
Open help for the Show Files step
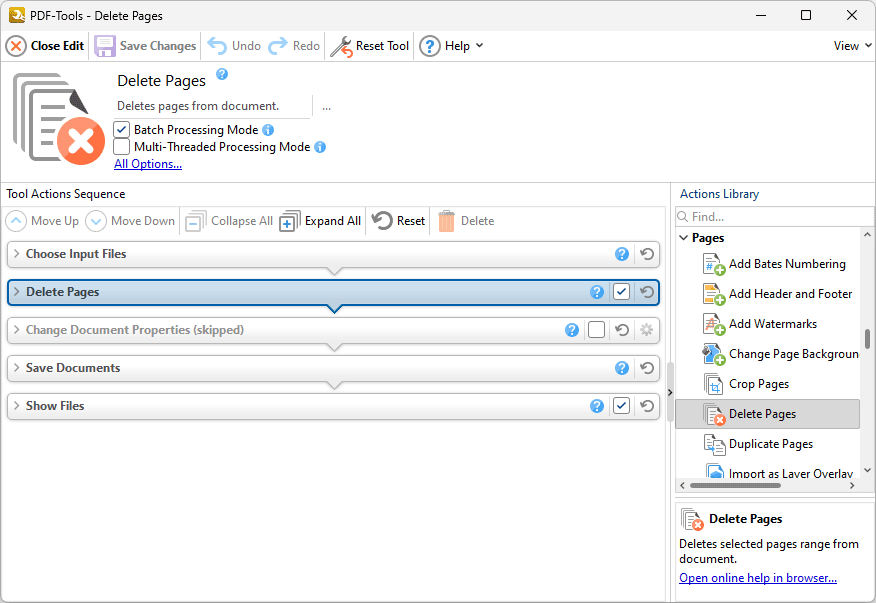[x=597, y=406]
